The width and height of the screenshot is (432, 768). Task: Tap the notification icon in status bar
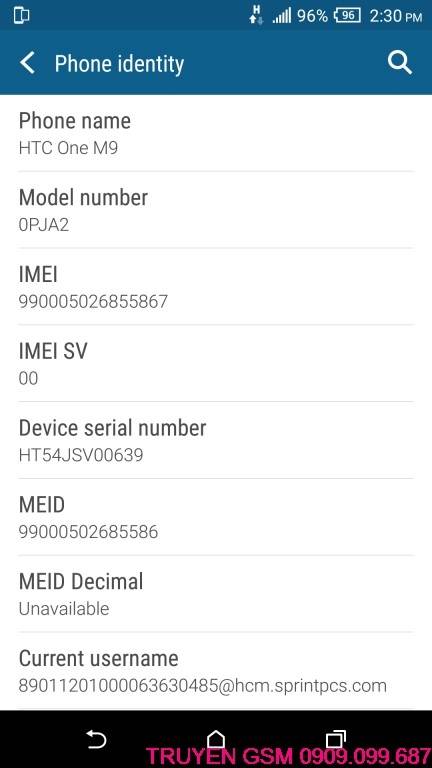pos(22,16)
